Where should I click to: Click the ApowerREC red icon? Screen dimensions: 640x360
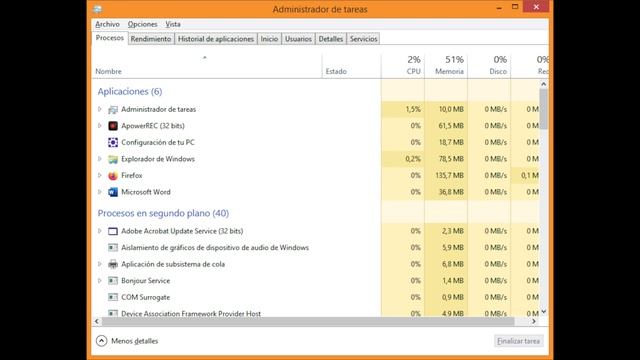pos(113,126)
